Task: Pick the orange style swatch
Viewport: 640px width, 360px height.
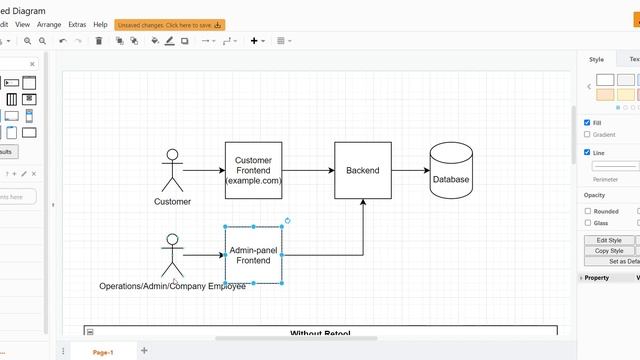Action: [605, 94]
